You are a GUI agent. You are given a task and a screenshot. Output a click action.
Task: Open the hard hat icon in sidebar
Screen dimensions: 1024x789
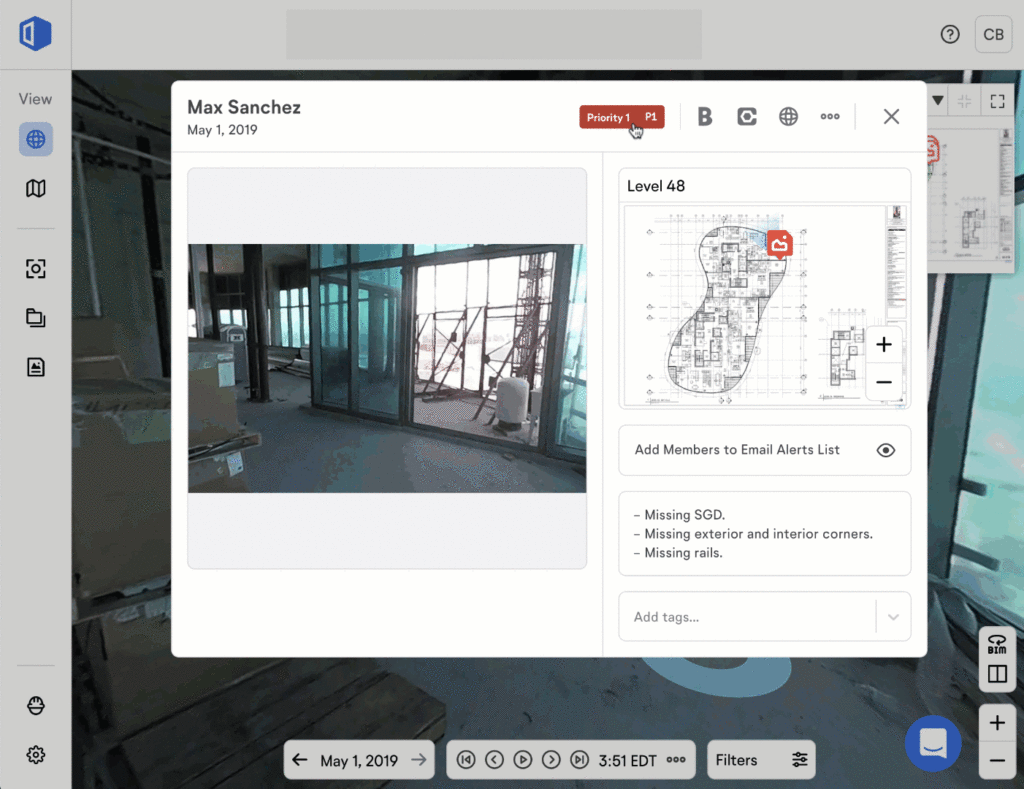pyautogui.click(x=36, y=706)
